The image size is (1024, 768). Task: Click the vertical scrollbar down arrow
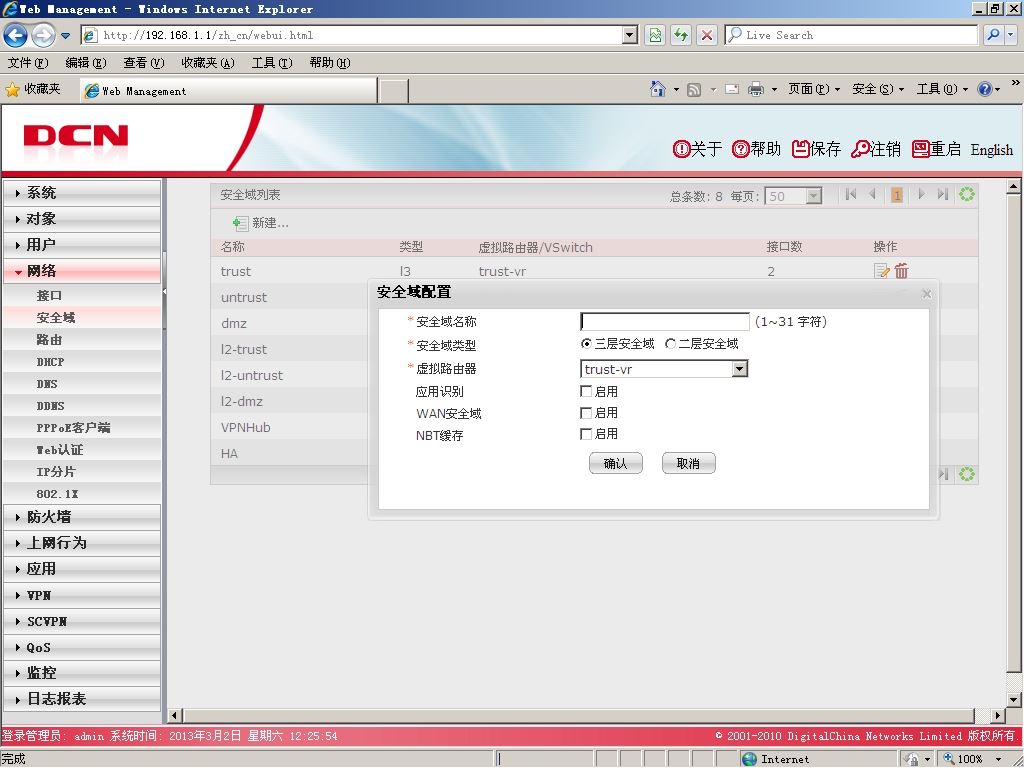point(1014,699)
